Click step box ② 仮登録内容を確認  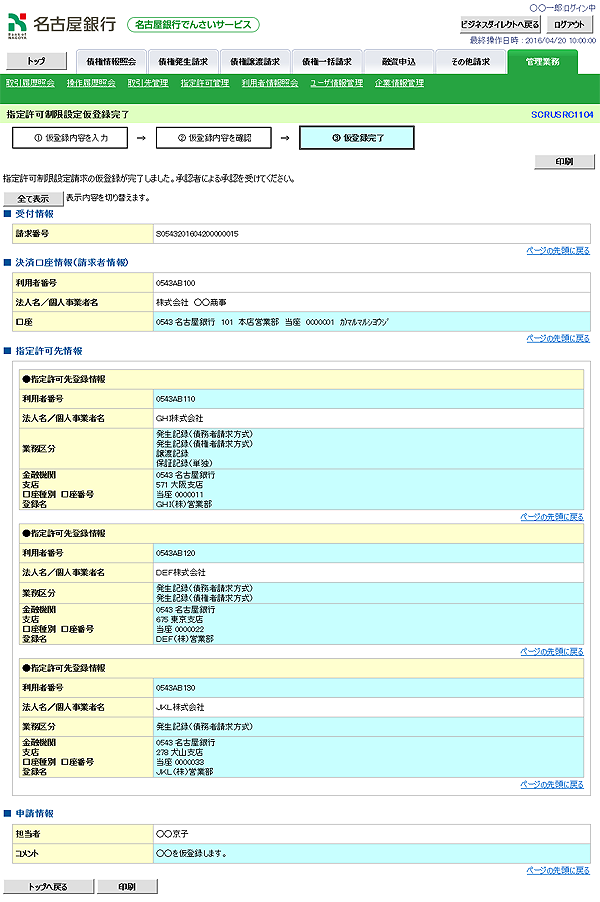pos(213,138)
